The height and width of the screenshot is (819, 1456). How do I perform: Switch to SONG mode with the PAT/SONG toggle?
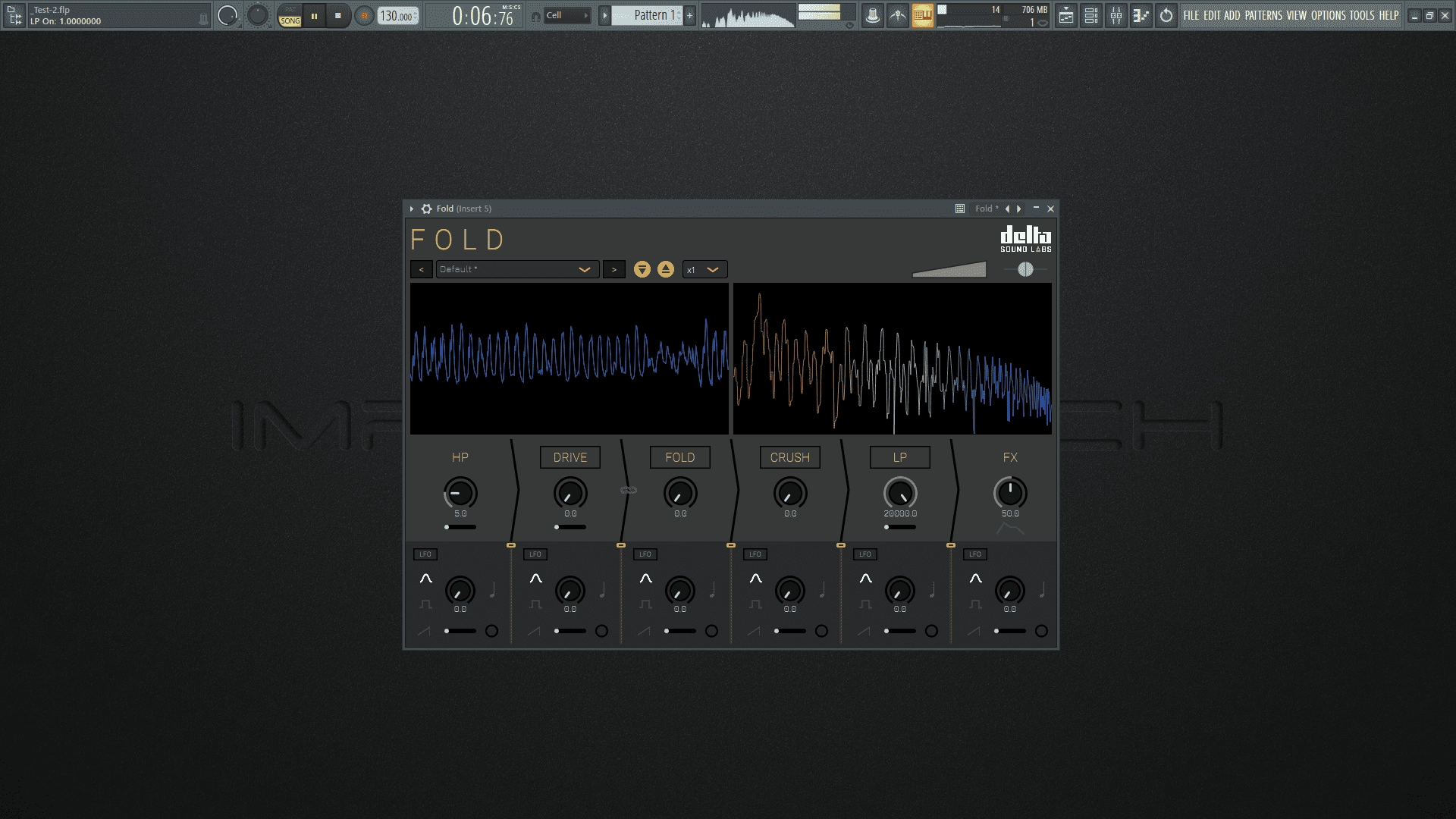click(x=290, y=15)
